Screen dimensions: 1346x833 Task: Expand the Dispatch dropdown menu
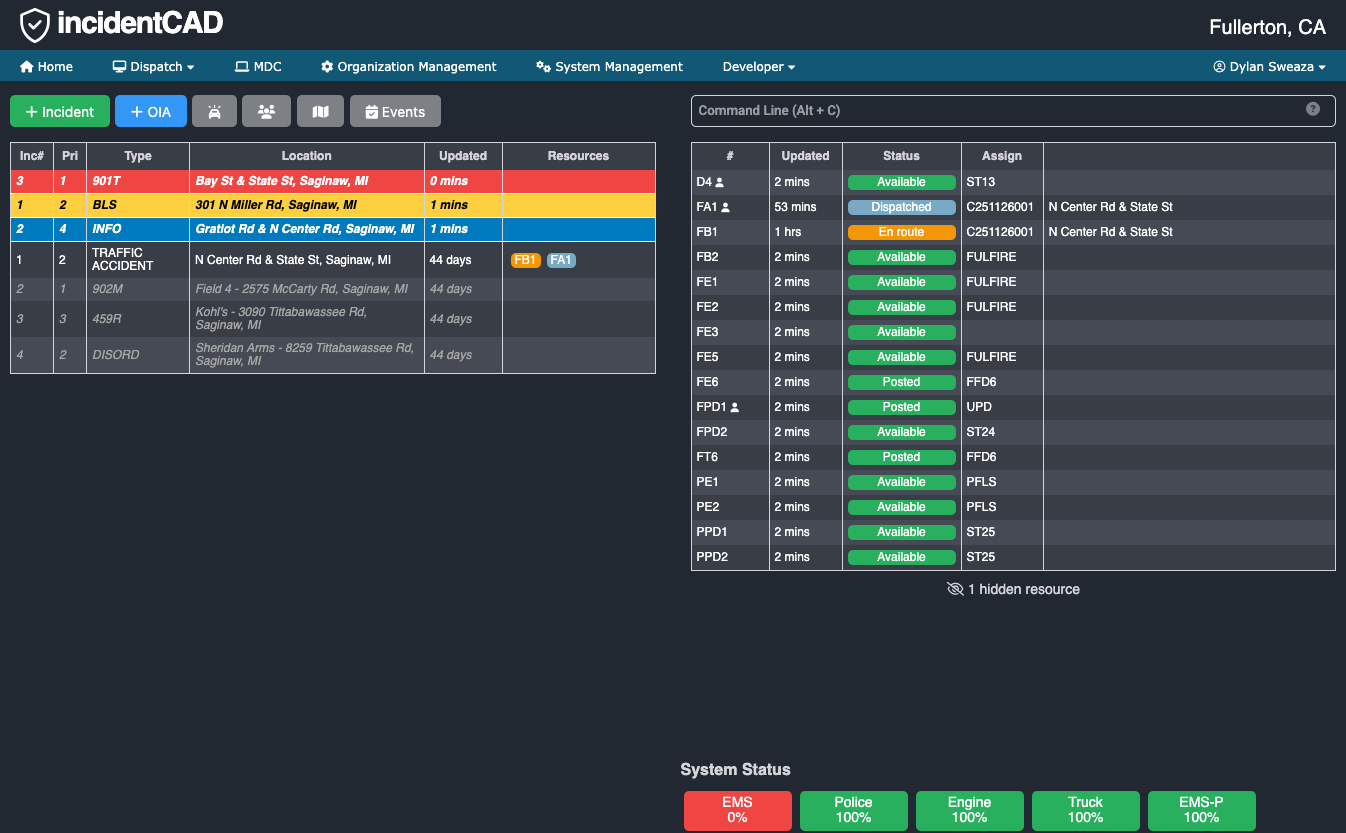pos(153,67)
